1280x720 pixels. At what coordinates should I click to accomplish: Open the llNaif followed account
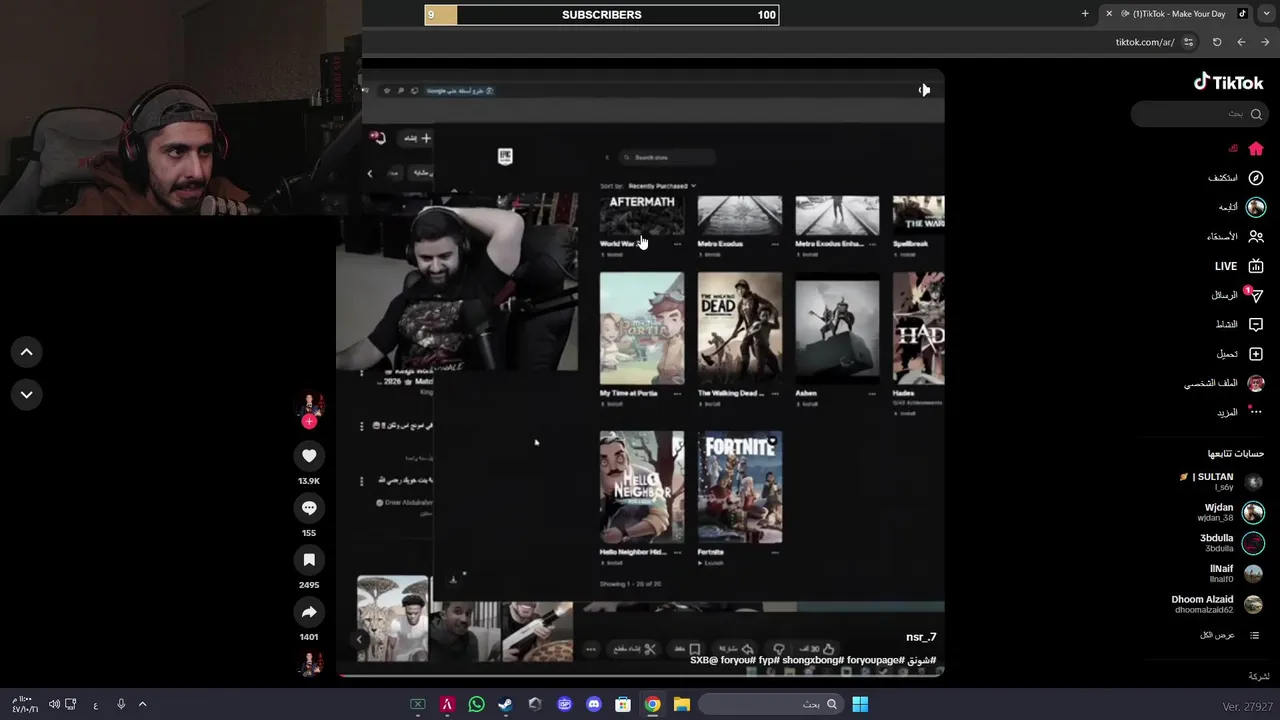[1235, 573]
